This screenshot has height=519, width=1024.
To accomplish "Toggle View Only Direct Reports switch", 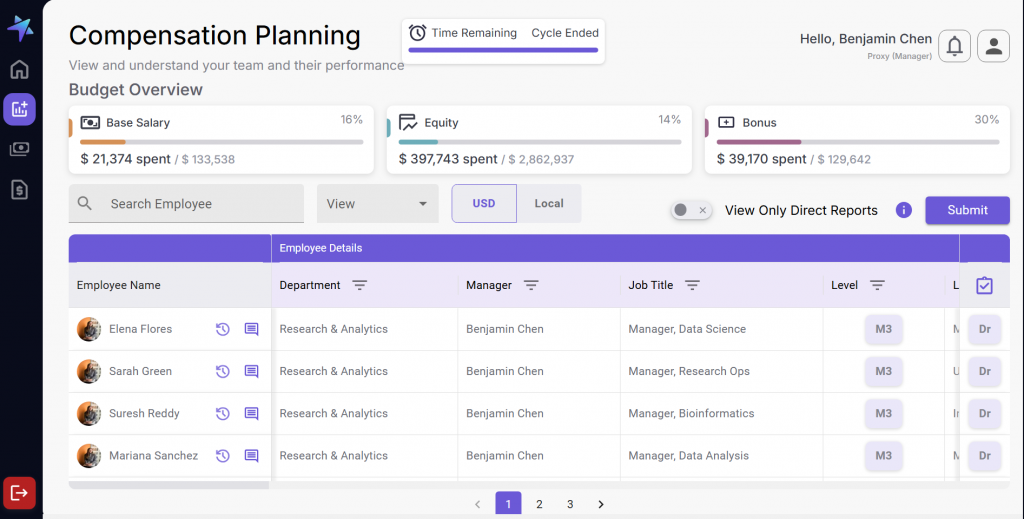I will [690, 210].
